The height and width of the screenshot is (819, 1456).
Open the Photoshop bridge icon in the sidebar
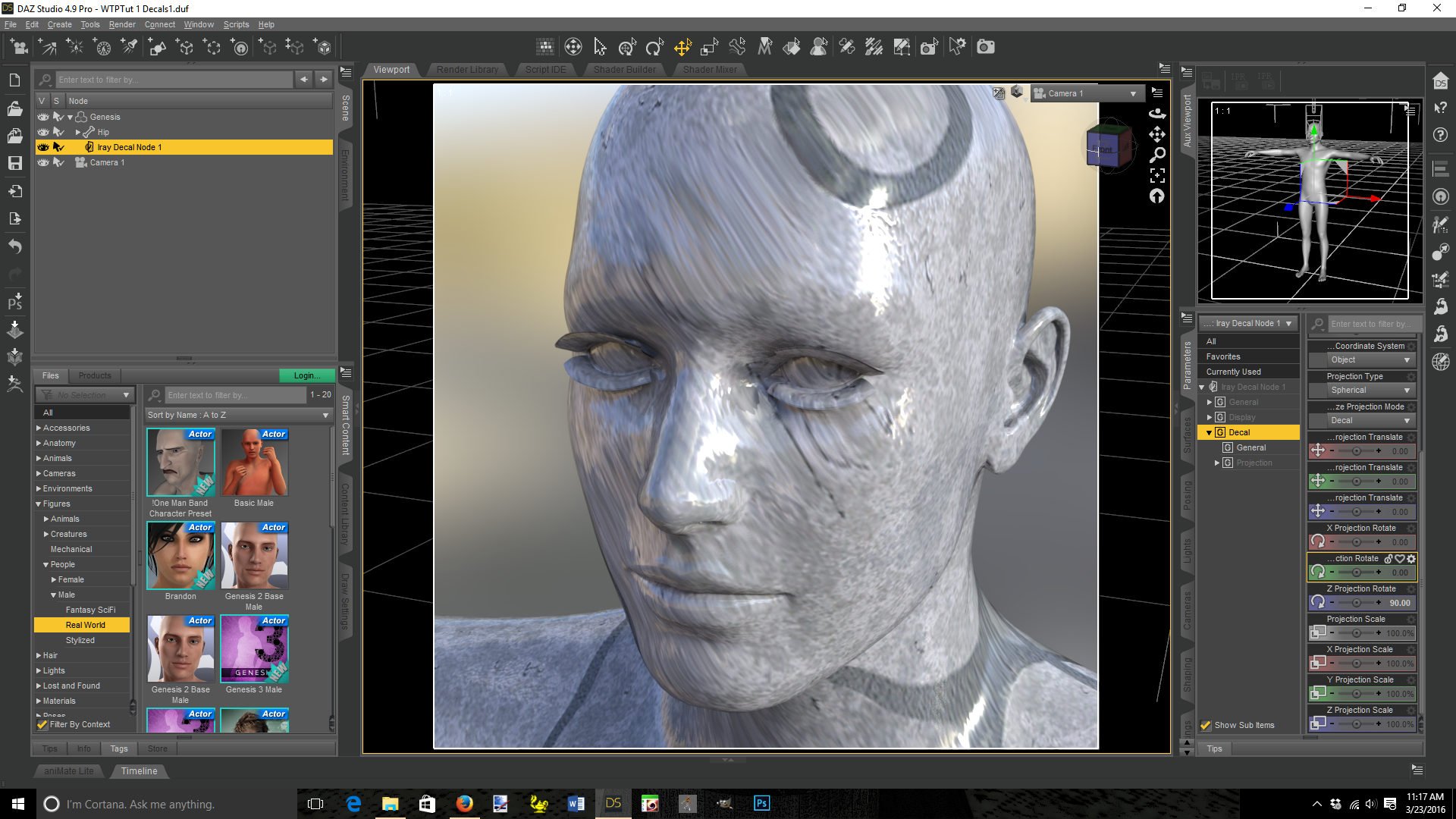14,302
